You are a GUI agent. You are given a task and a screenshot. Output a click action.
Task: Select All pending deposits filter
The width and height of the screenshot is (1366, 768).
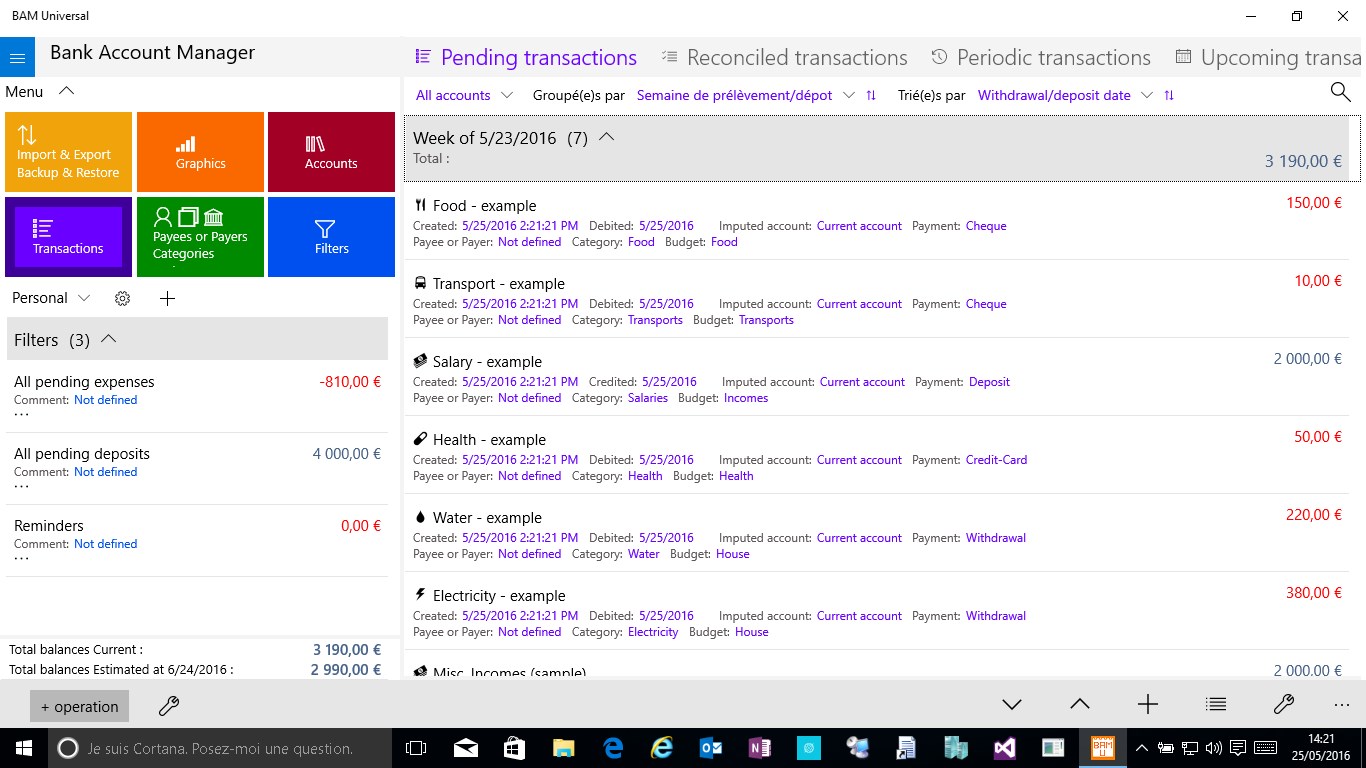click(197, 469)
